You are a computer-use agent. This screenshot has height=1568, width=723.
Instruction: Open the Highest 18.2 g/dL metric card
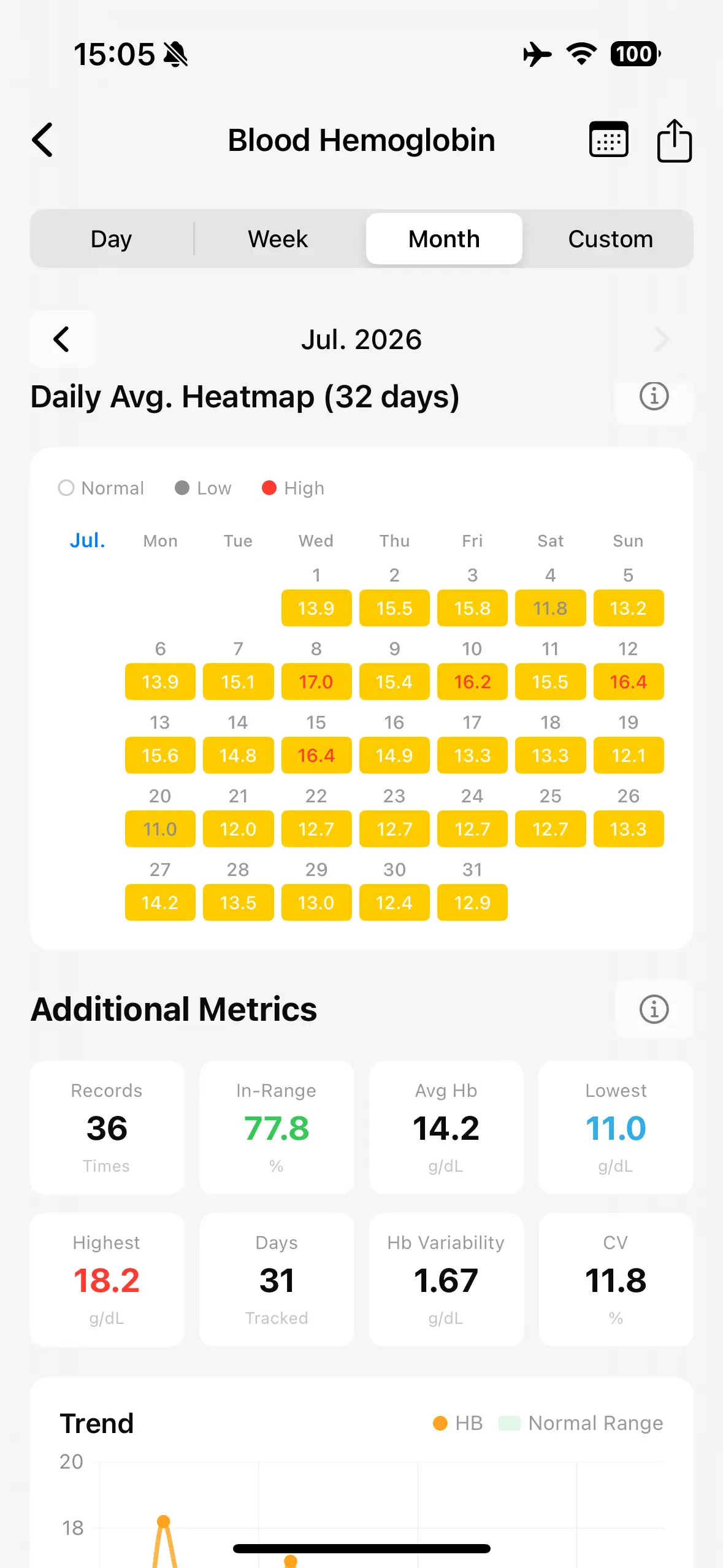click(x=107, y=1280)
